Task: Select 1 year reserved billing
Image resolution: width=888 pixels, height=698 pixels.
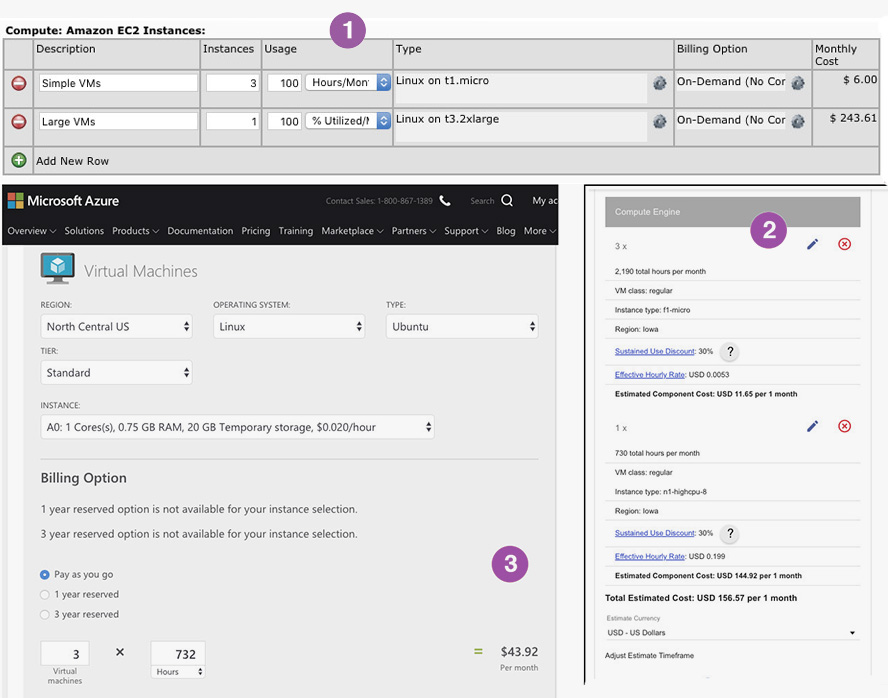Action: [45, 594]
